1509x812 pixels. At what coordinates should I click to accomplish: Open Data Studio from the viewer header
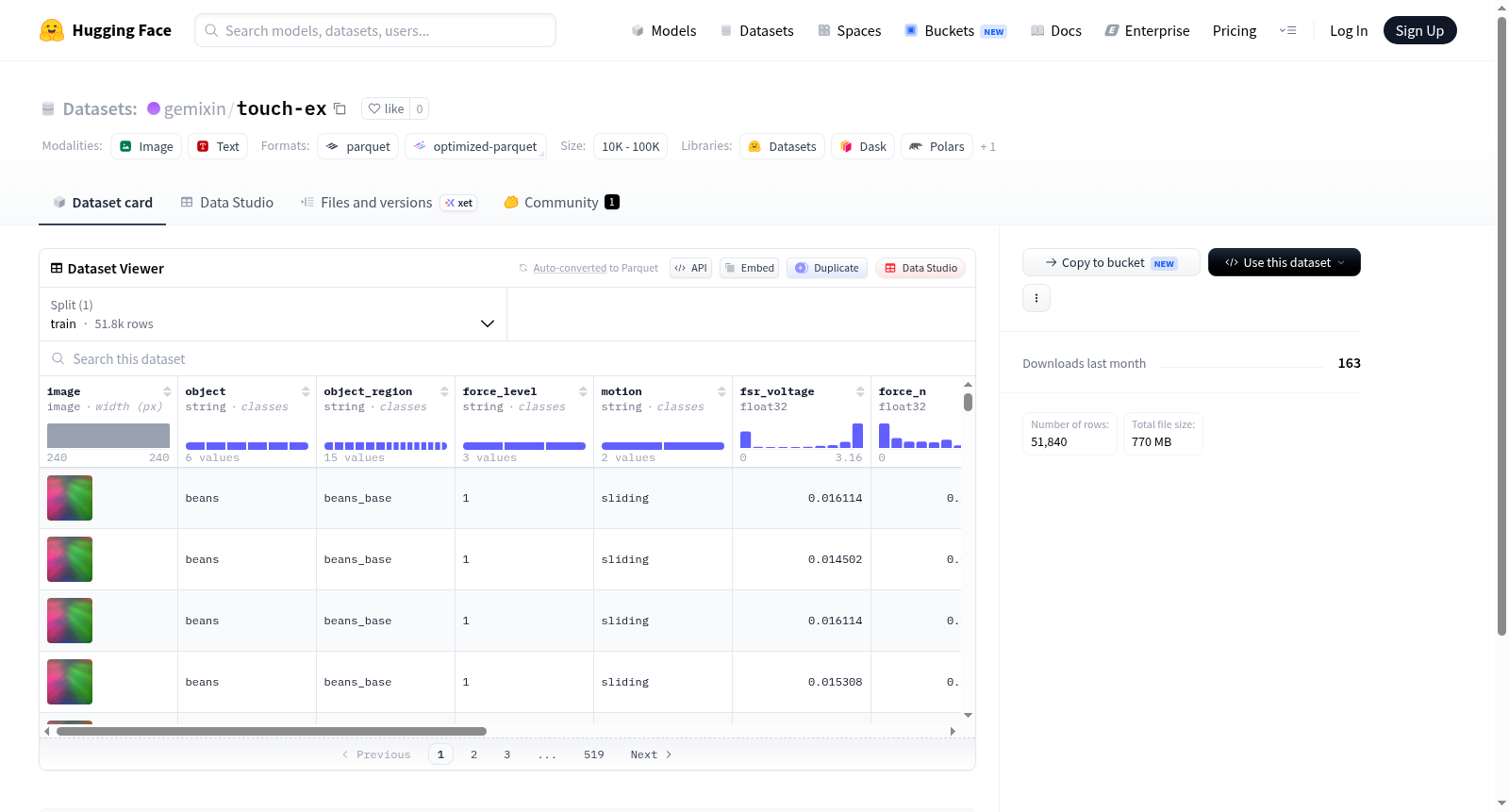click(920, 268)
